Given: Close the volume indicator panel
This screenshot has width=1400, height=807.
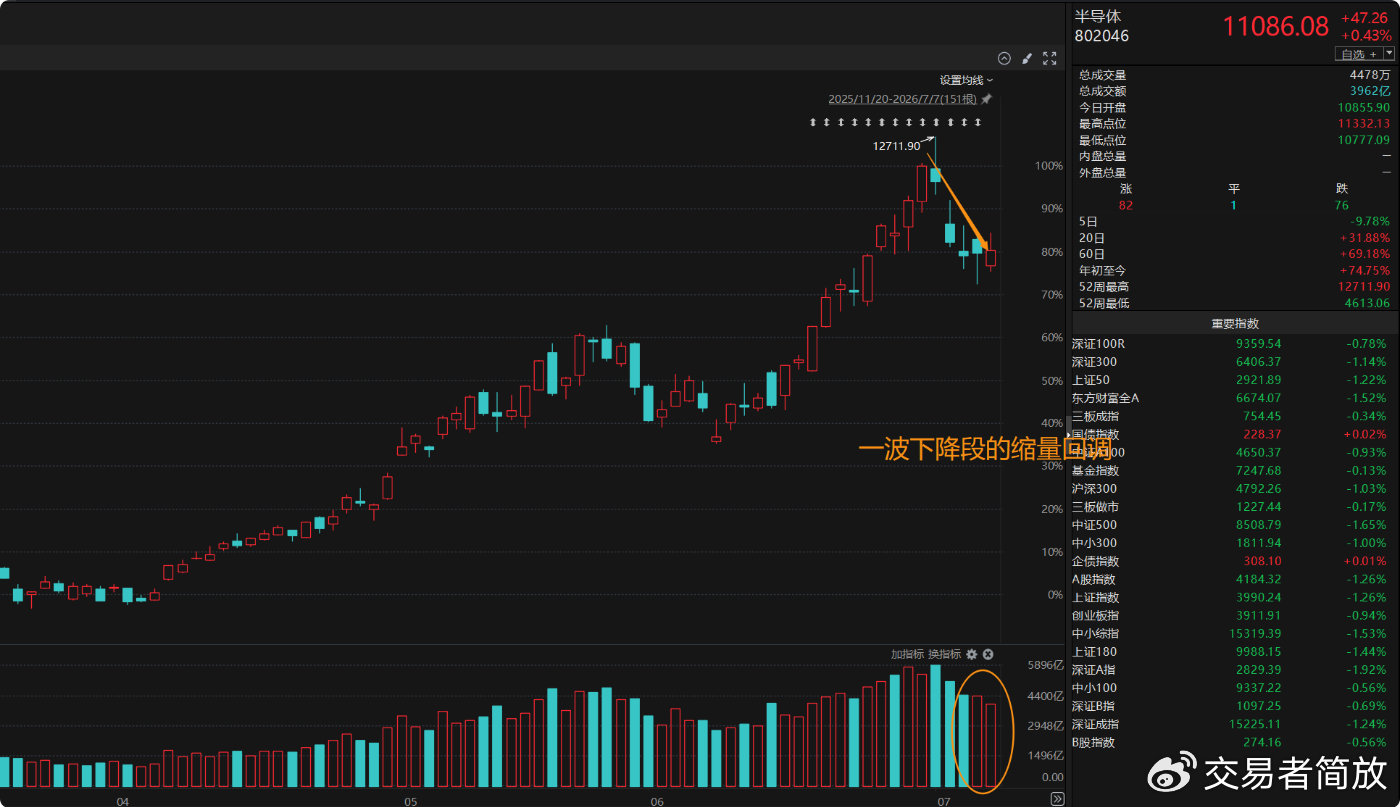Looking at the screenshot, I should coord(988,654).
